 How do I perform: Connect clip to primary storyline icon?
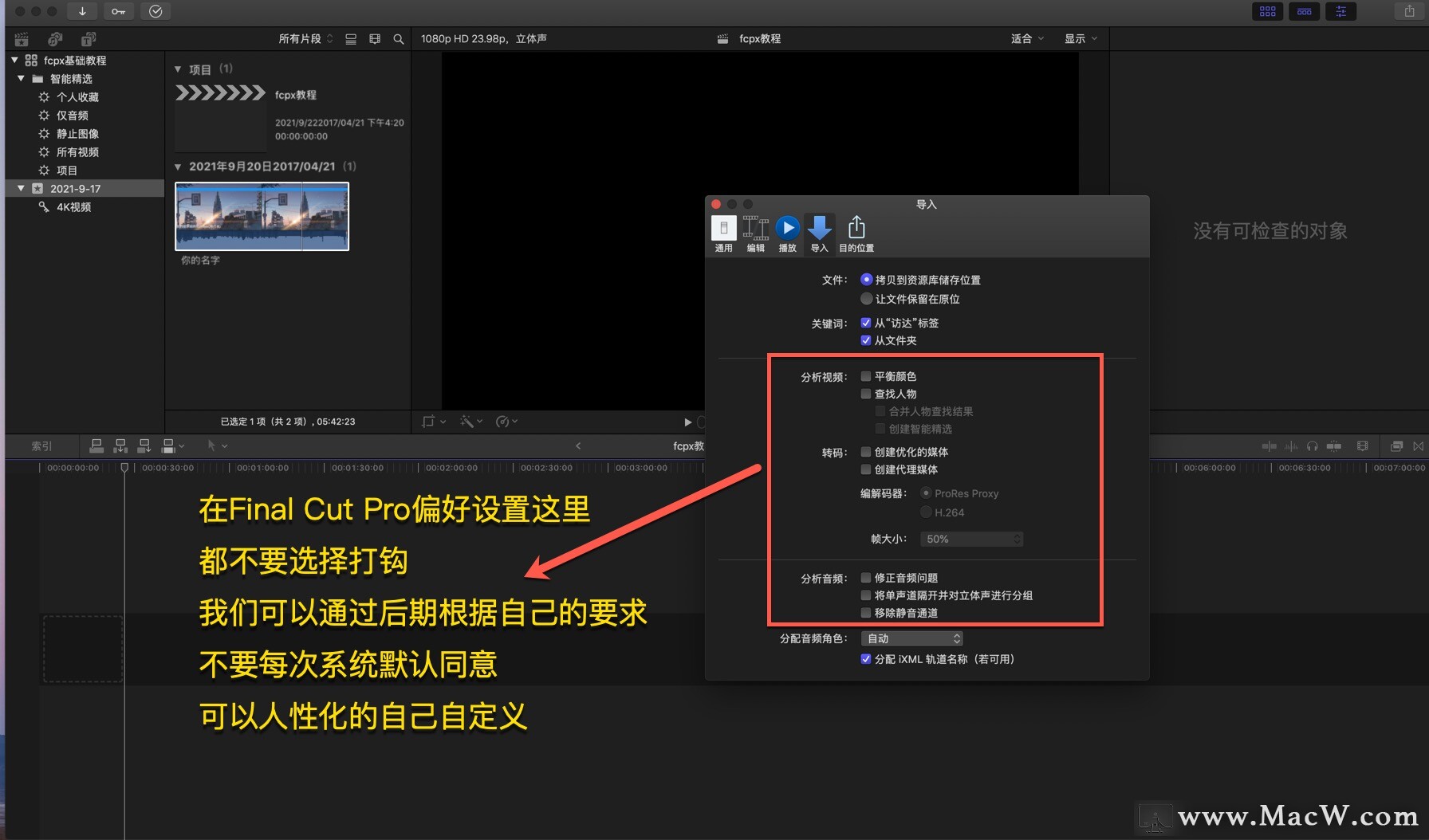click(96, 446)
